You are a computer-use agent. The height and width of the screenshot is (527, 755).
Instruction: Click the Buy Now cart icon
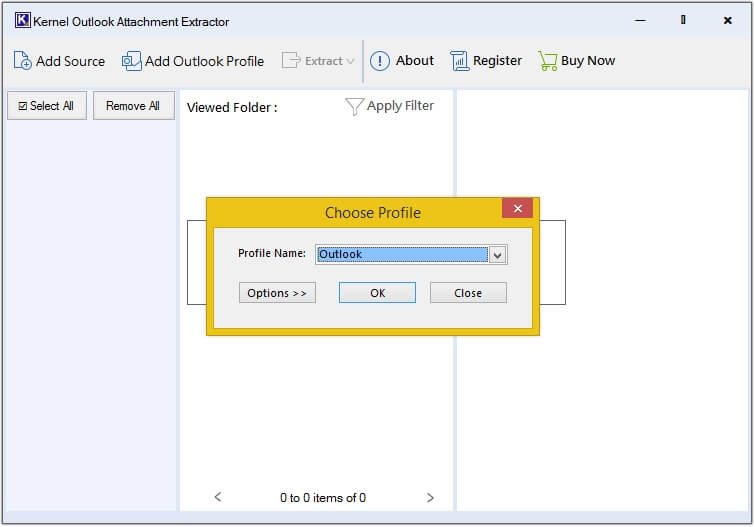pyautogui.click(x=547, y=61)
